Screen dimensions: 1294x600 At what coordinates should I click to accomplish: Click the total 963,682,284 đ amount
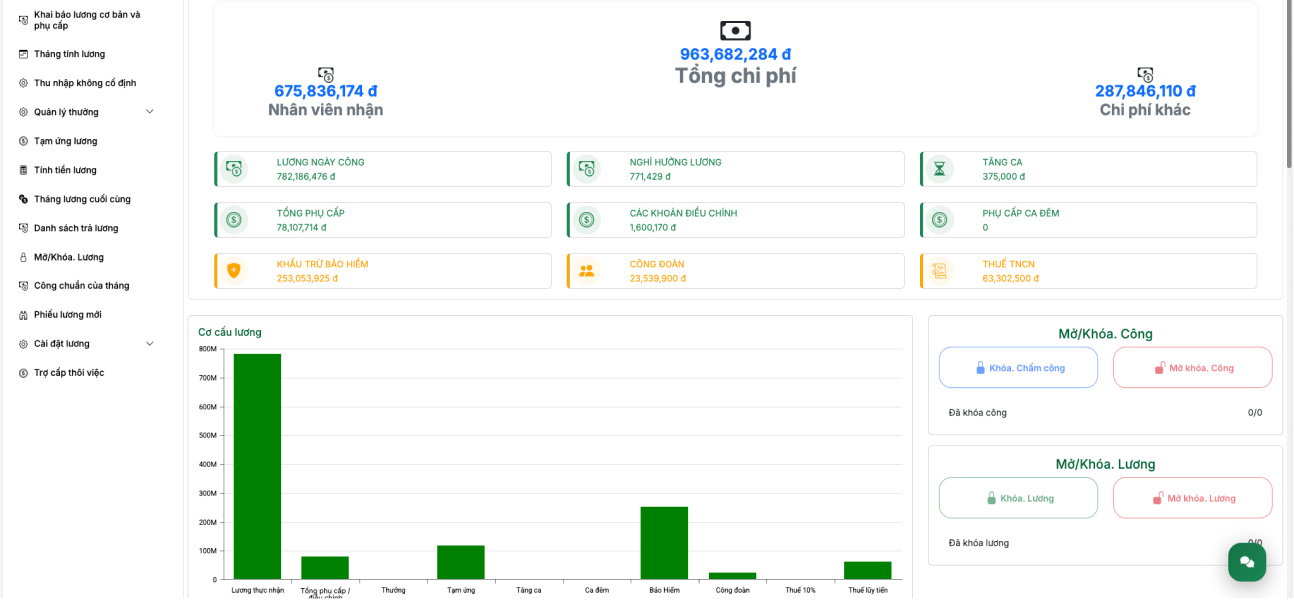(x=735, y=54)
